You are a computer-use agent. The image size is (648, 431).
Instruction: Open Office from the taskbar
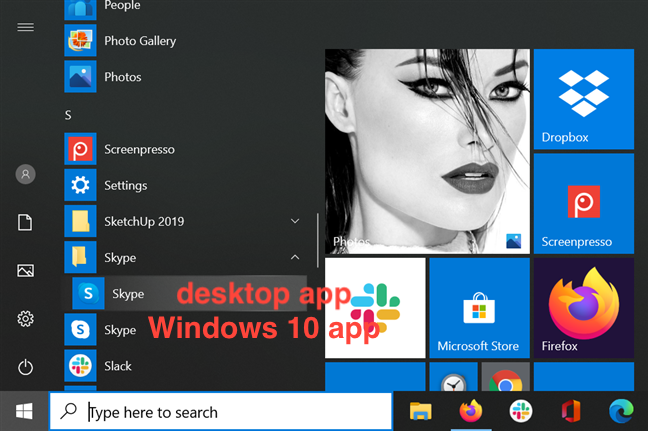(x=571, y=412)
